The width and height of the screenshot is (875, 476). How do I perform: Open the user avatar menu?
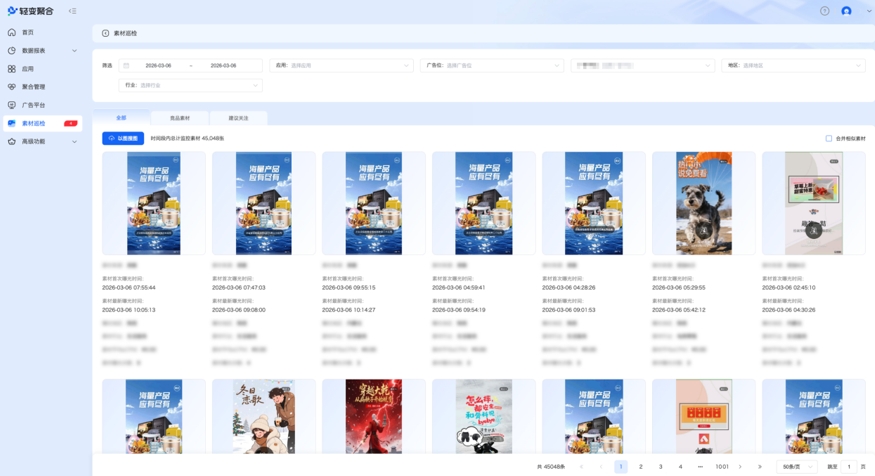tap(846, 11)
